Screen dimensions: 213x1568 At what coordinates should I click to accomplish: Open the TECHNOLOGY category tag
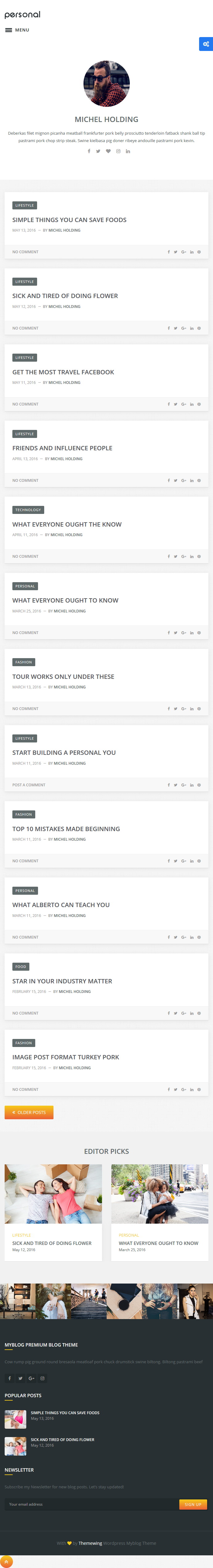28,510
